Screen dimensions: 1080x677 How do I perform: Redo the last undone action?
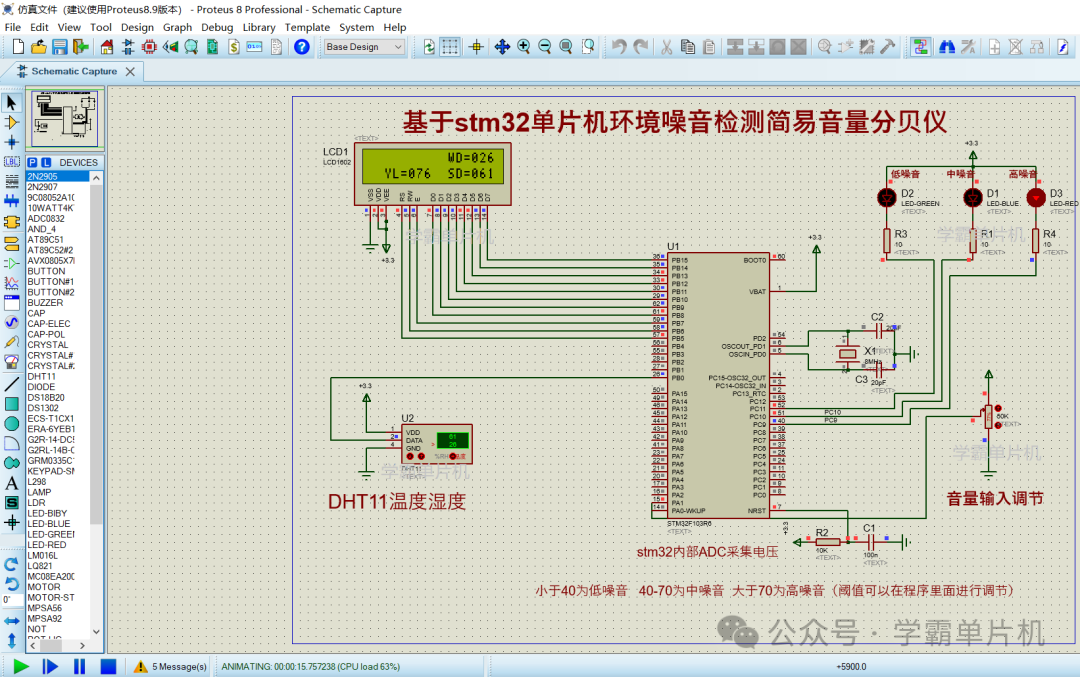tap(641, 47)
